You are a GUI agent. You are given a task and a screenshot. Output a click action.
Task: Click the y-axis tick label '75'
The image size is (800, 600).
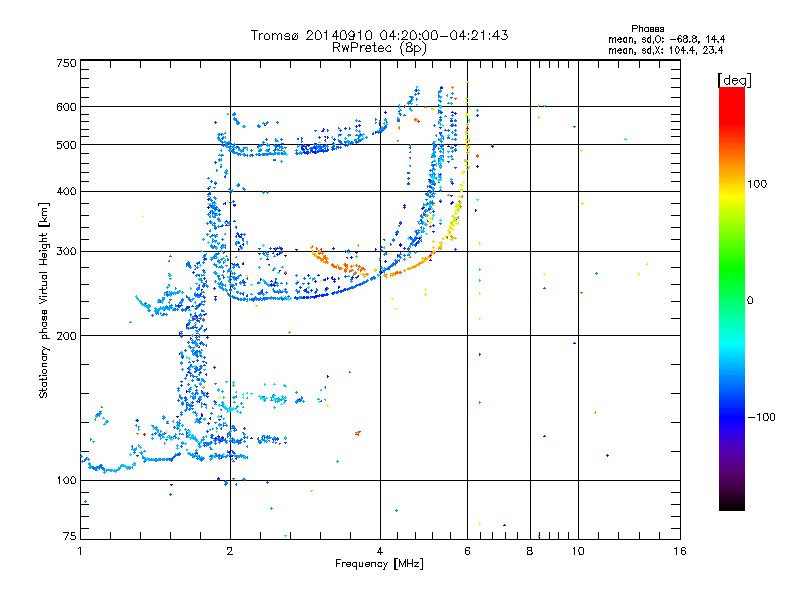pos(70,536)
